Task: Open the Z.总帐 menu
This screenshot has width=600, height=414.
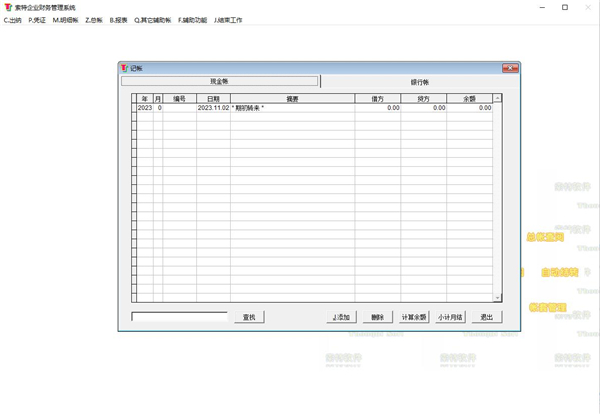Action: pyautogui.click(x=94, y=20)
